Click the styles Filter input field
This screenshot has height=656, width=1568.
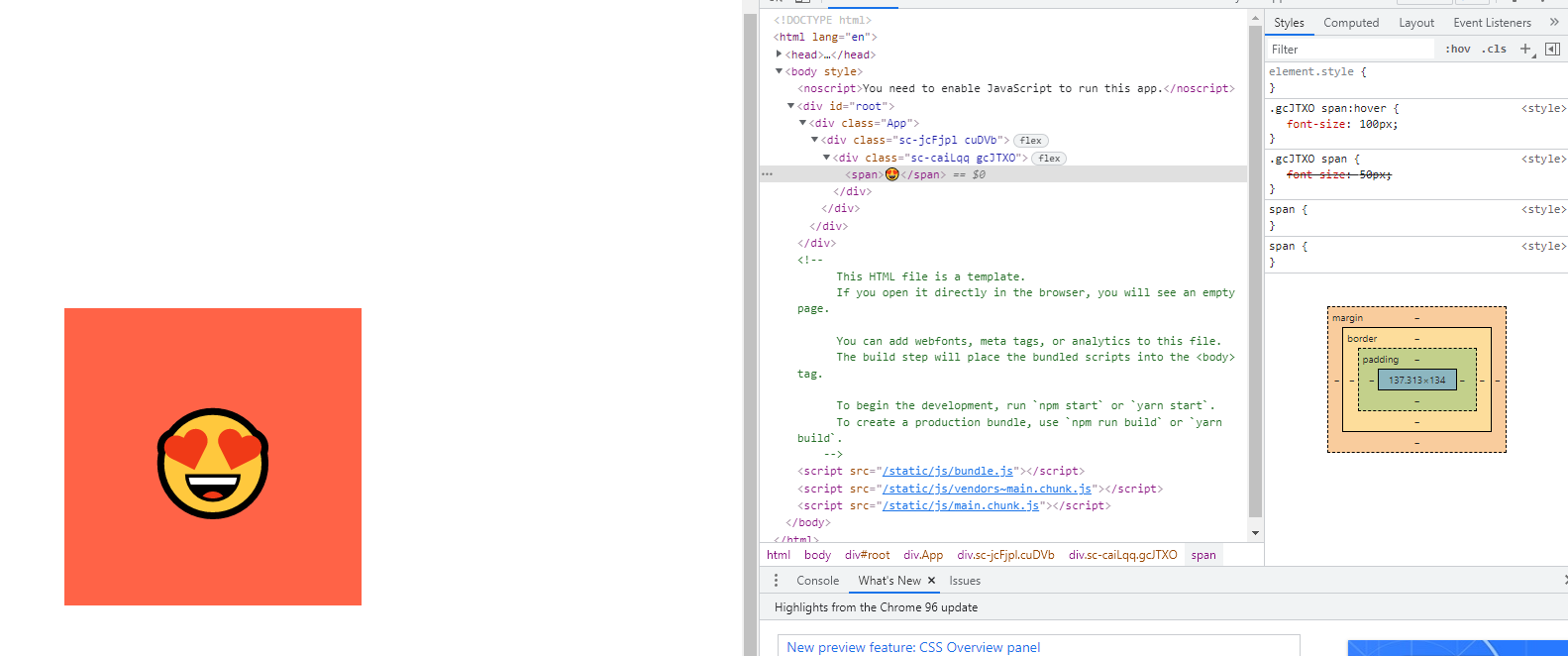click(1351, 49)
